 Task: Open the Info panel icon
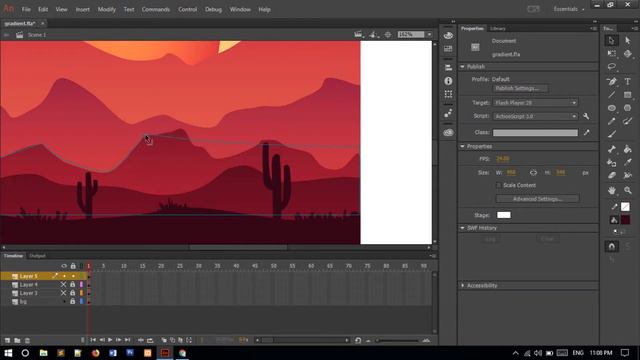click(448, 81)
